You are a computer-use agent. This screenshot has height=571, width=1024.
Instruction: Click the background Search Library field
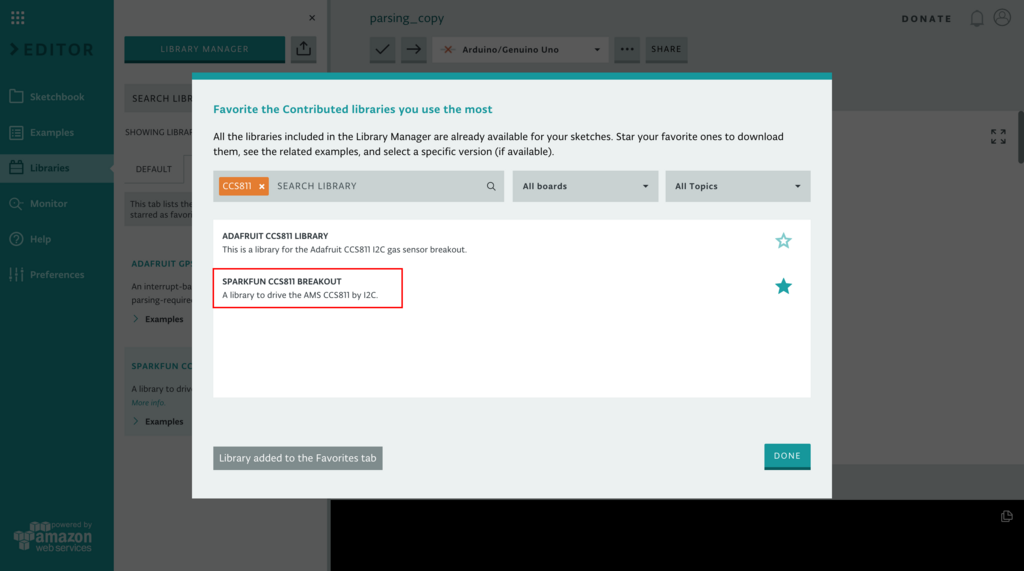(x=159, y=98)
